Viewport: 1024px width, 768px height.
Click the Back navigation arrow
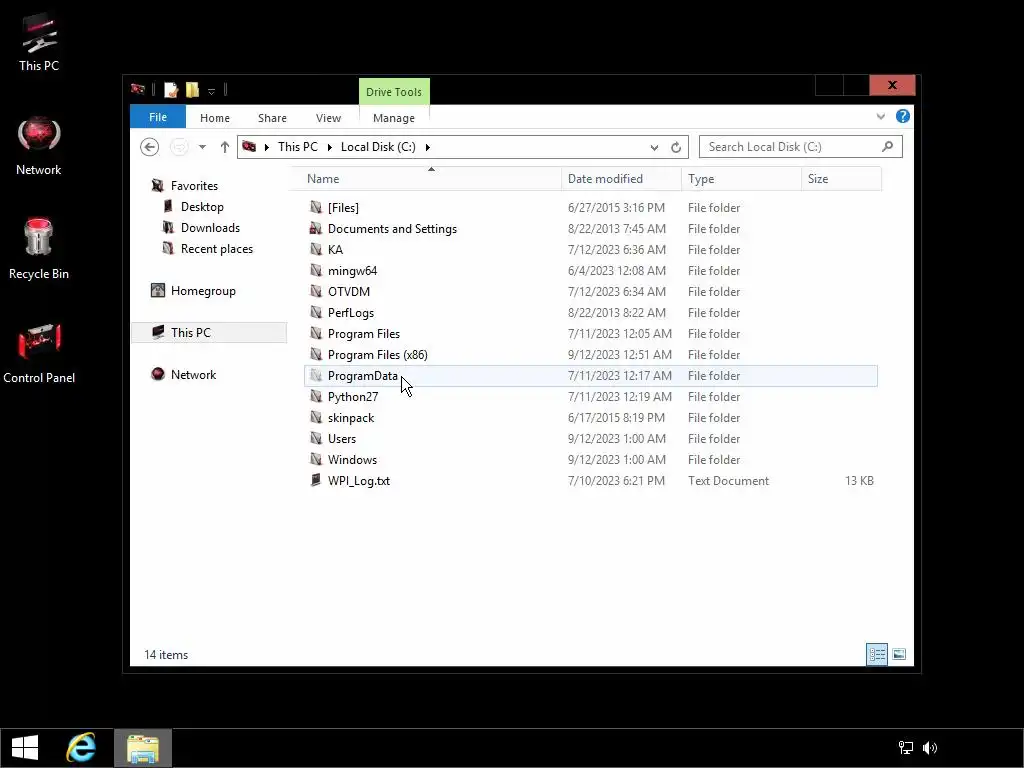150,147
